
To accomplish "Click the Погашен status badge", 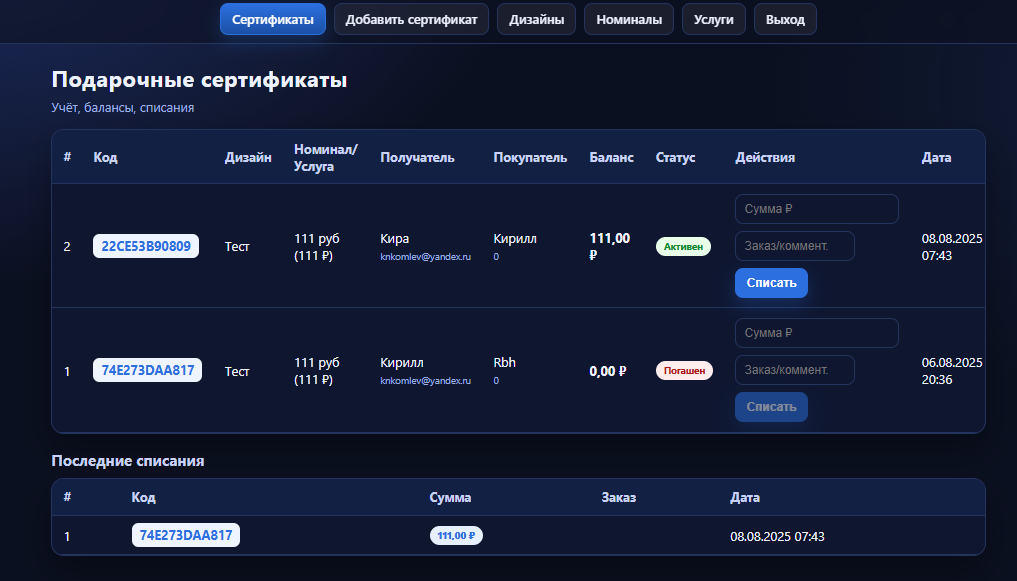I will point(684,369).
